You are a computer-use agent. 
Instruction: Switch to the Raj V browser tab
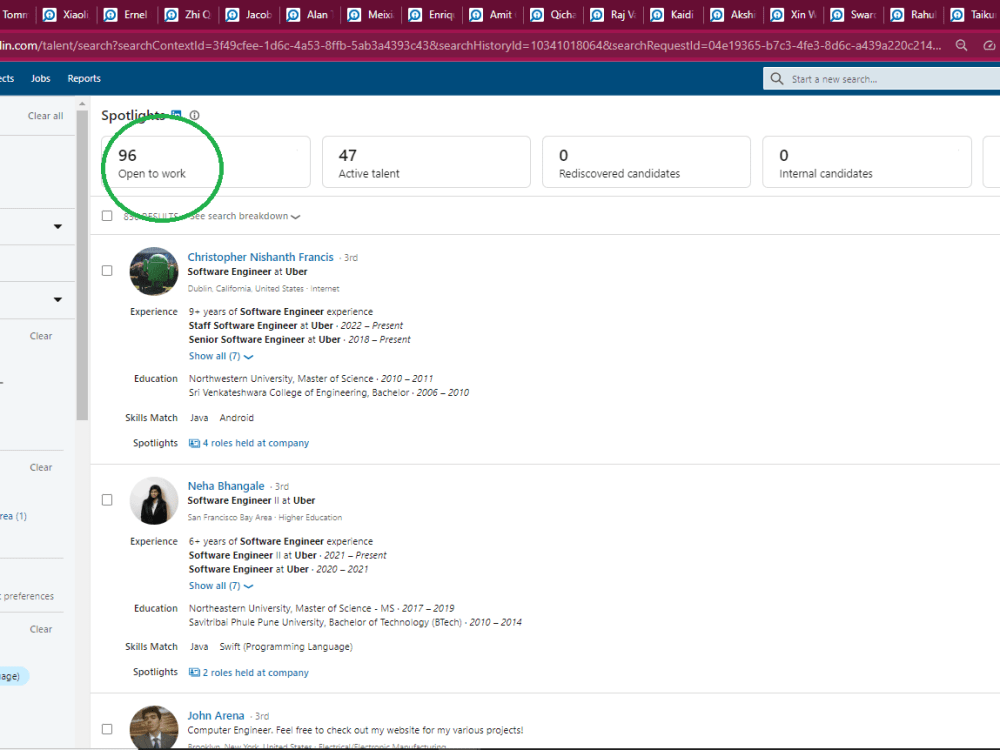coord(614,14)
